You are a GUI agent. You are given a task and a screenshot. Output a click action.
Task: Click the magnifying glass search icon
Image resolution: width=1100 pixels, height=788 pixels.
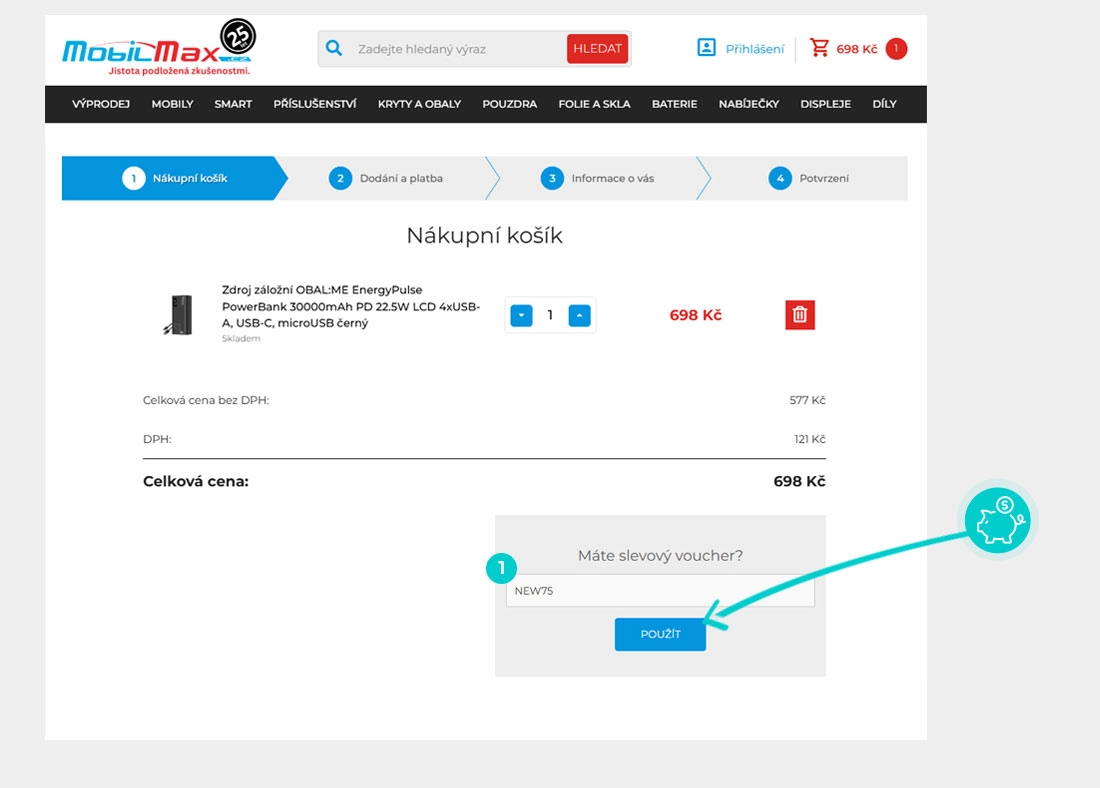point(335,48)
